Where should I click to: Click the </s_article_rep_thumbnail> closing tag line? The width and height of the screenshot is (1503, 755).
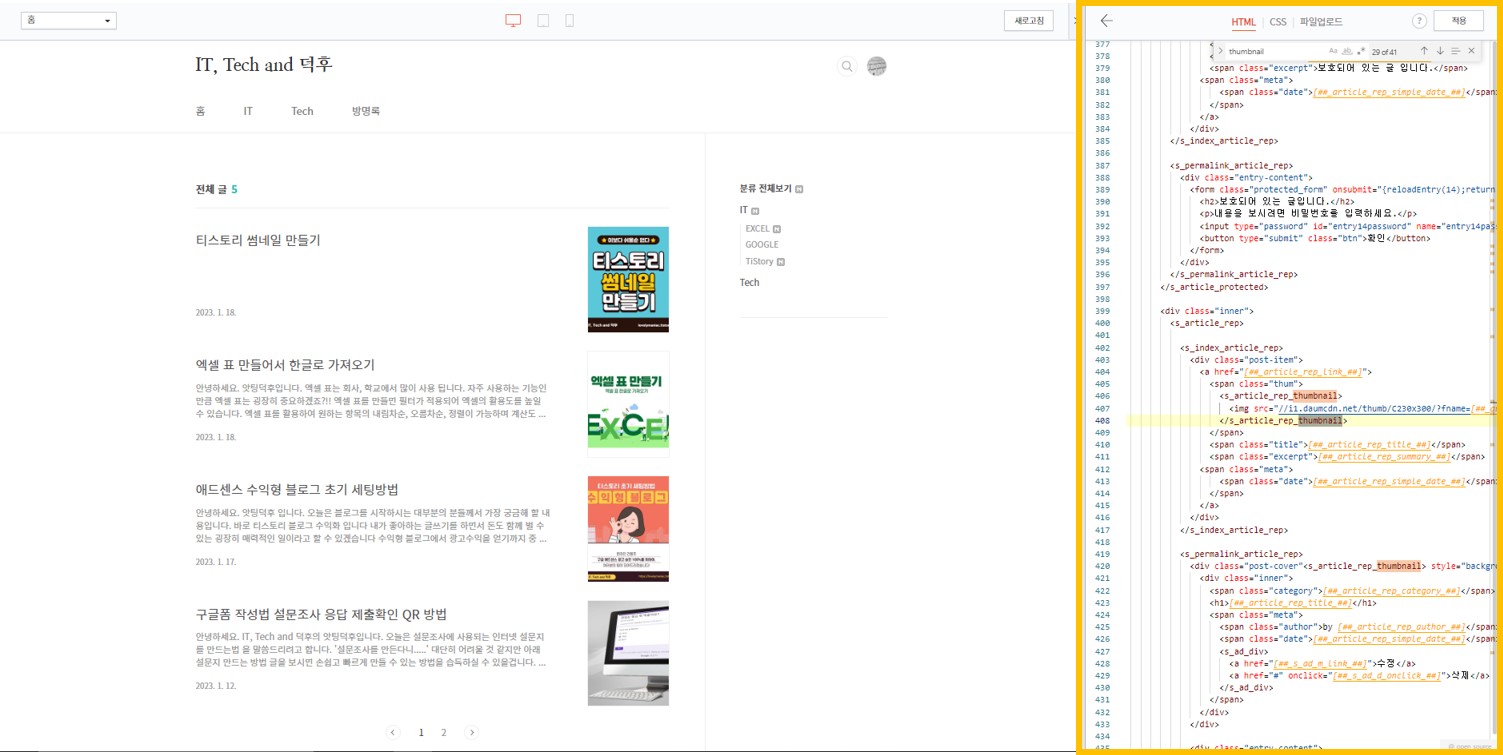pyautogui.click(x=1283, y=420)
